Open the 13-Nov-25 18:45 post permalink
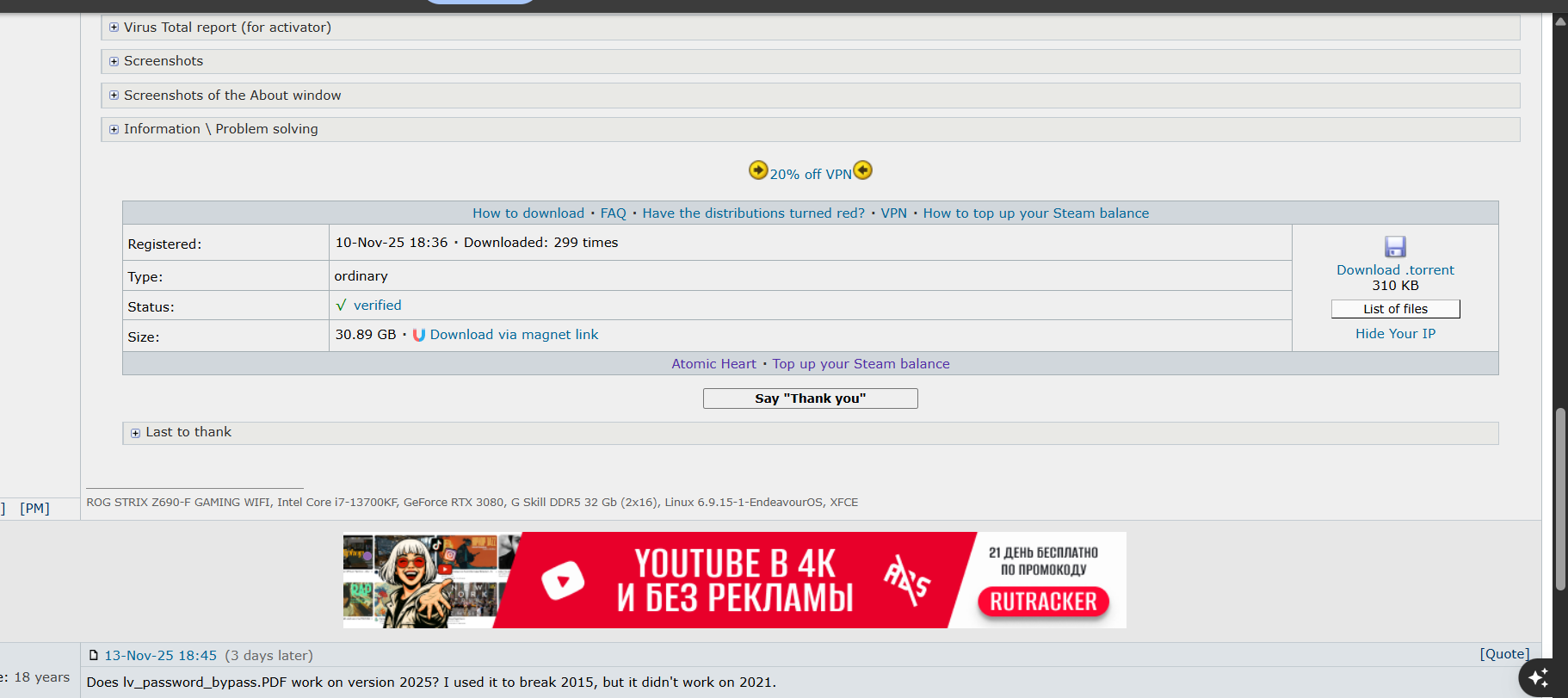 [x=161, y=656]
